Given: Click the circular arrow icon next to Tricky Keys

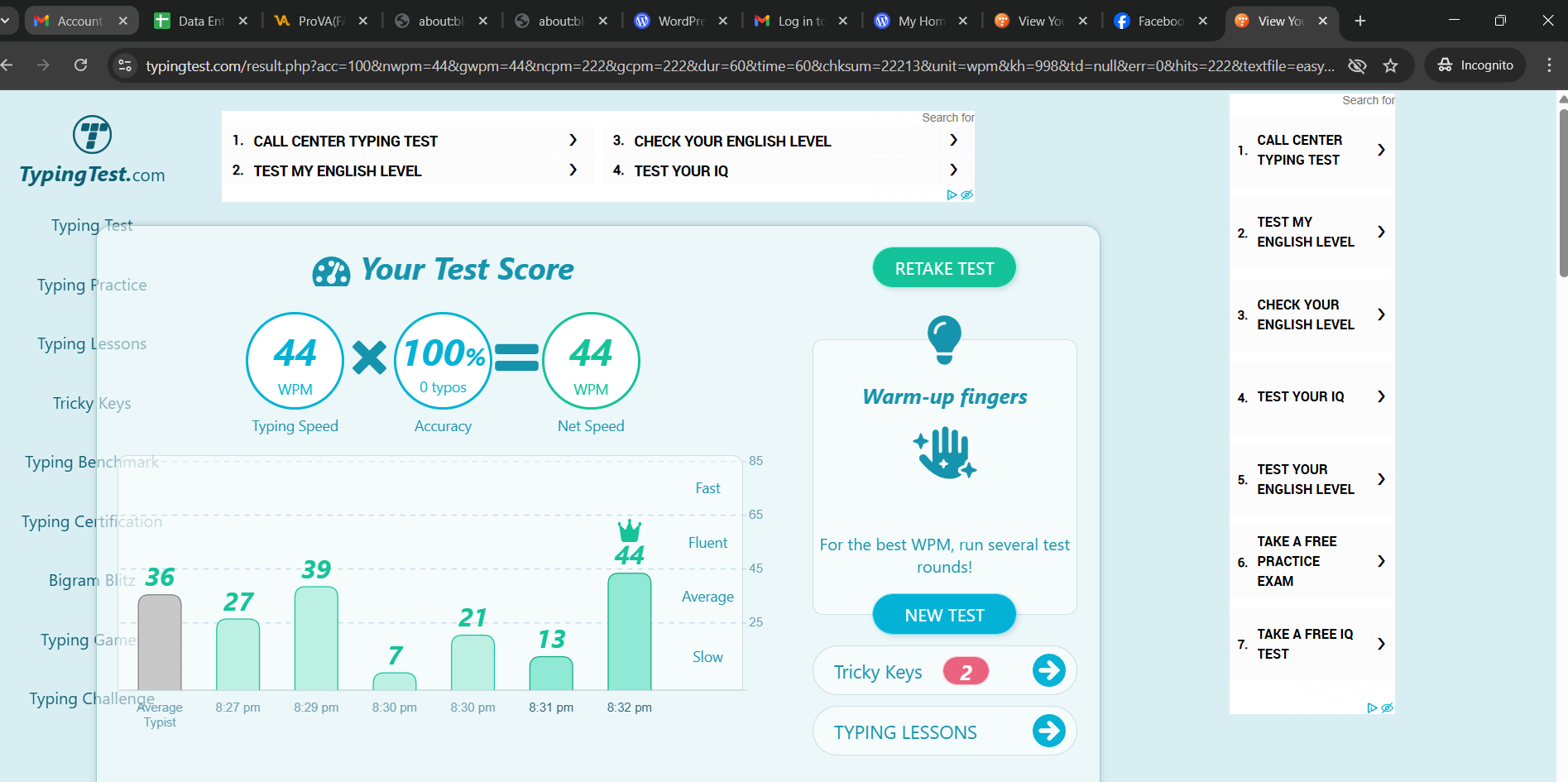Looking at the screenshot, I should pyautogui.click(x=1048, y=670).
